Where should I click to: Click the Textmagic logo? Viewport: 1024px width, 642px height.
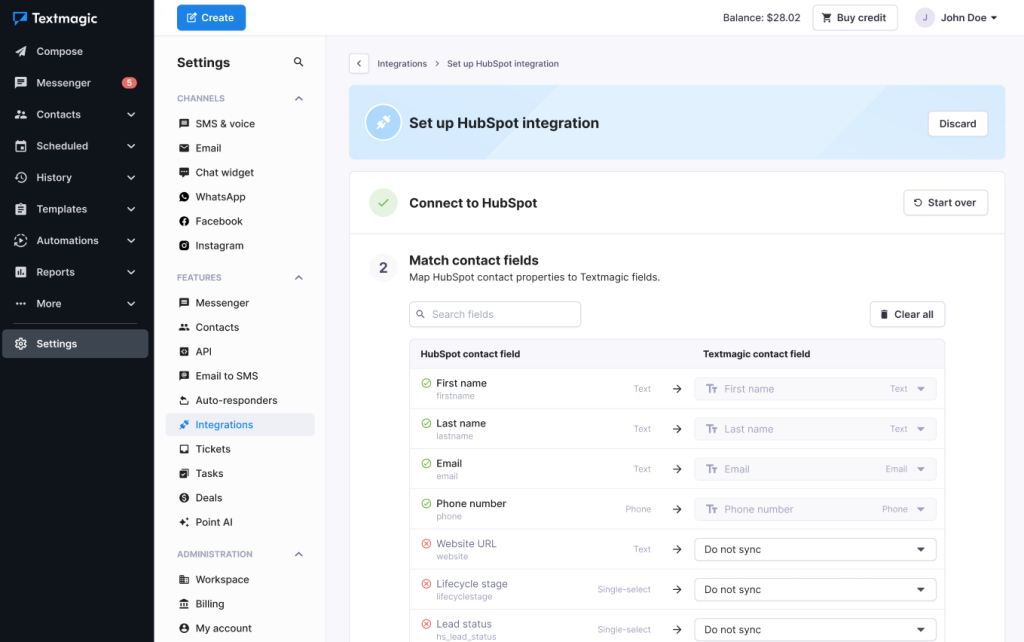click(55, 18)
